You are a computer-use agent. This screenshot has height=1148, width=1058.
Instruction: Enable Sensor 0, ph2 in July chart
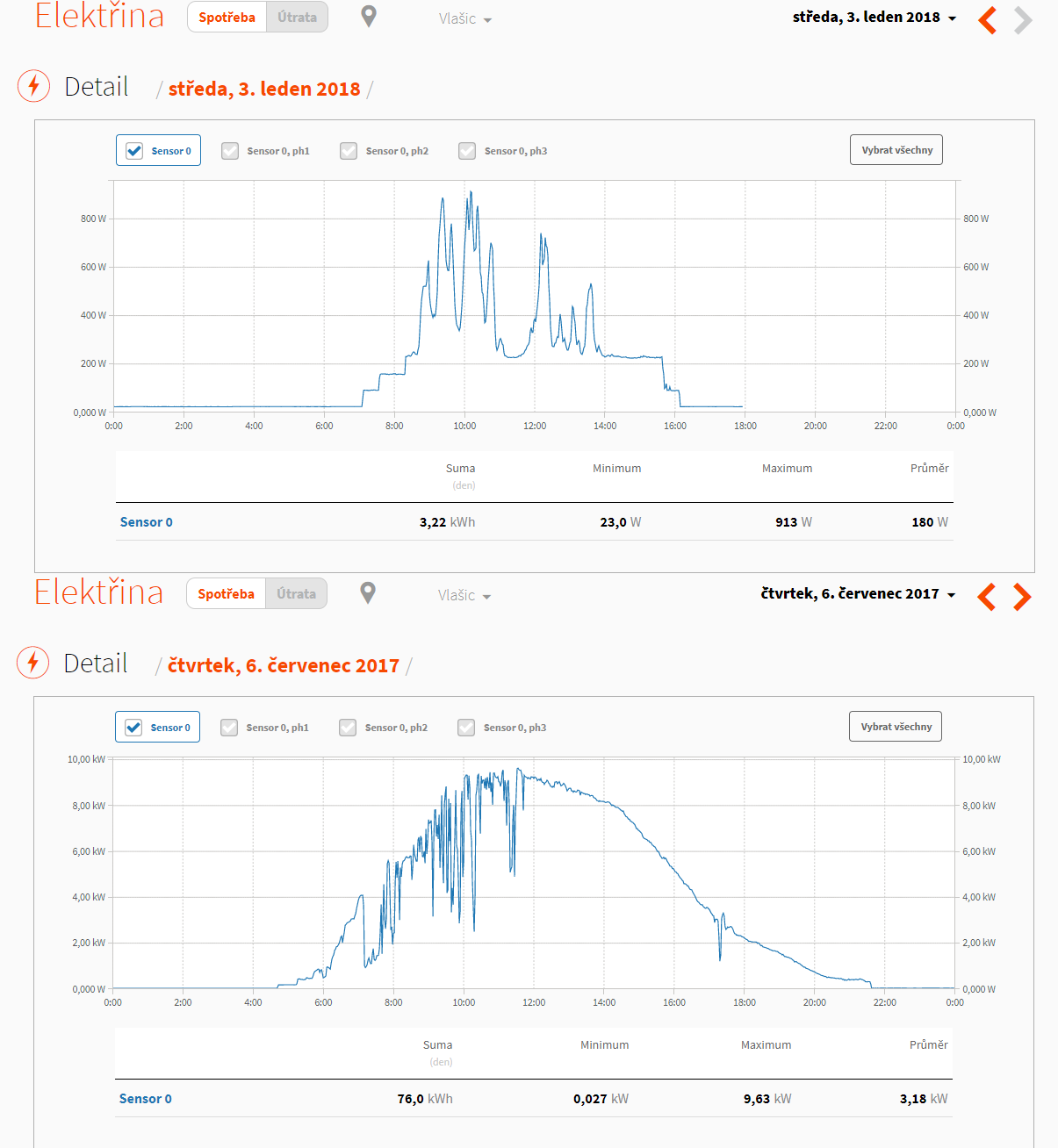pos(348,728)
